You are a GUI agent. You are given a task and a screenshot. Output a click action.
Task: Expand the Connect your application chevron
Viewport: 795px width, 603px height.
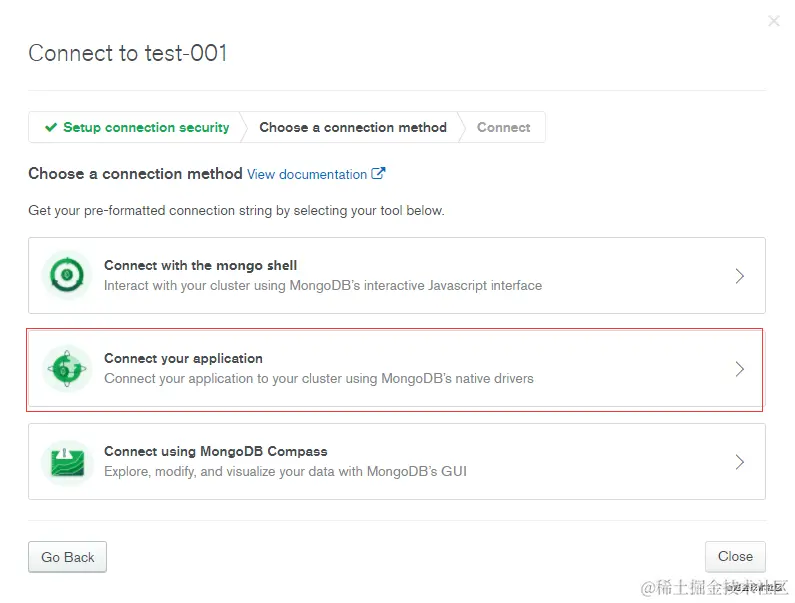pyautogui.click(x=740, y=369)
